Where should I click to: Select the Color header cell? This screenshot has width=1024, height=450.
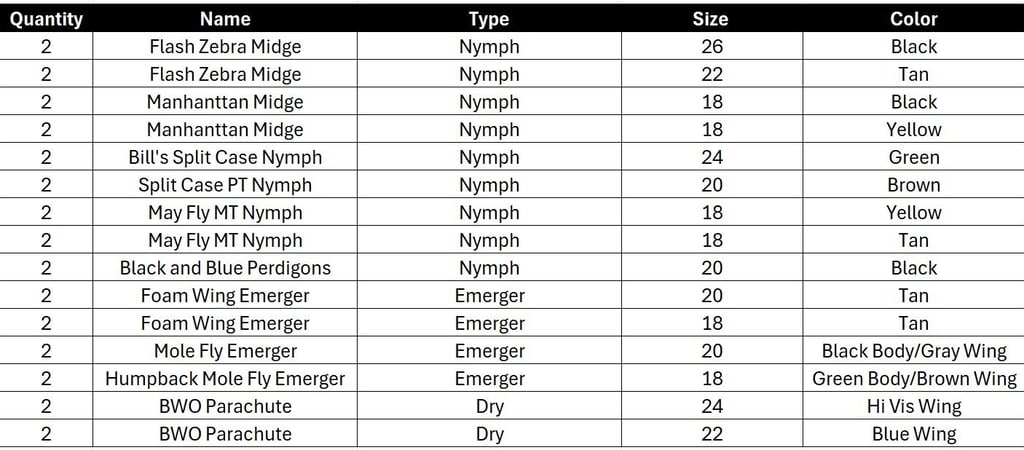[x=913, y=19]
